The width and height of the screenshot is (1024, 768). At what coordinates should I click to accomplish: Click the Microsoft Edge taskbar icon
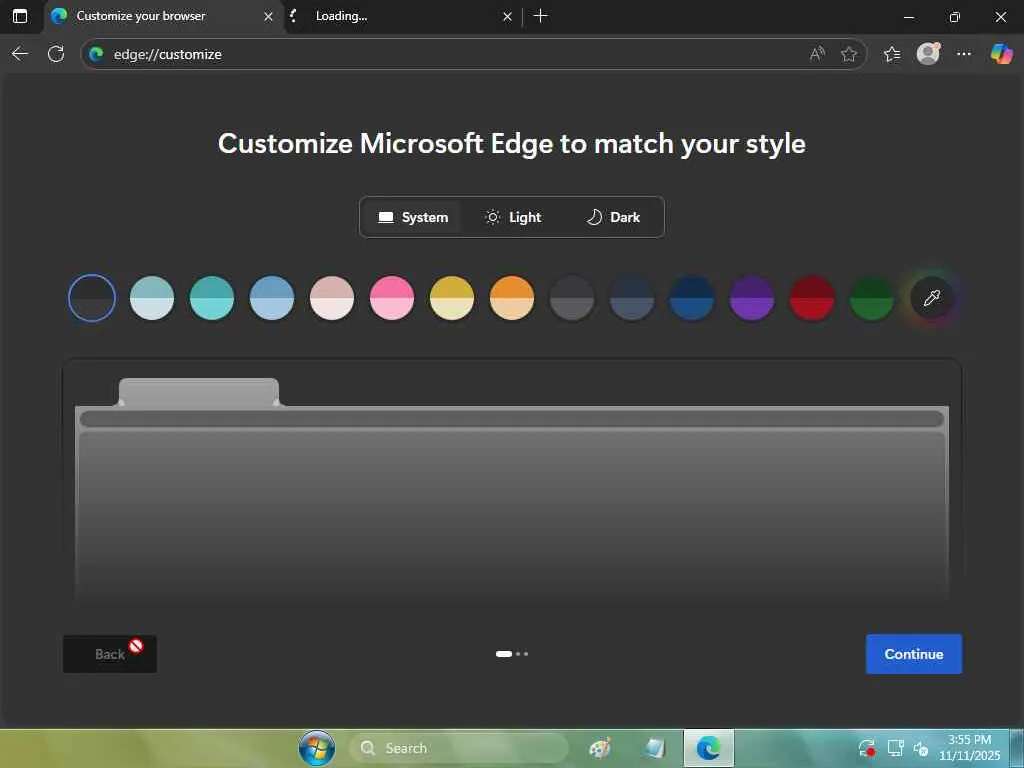point(709,748)
